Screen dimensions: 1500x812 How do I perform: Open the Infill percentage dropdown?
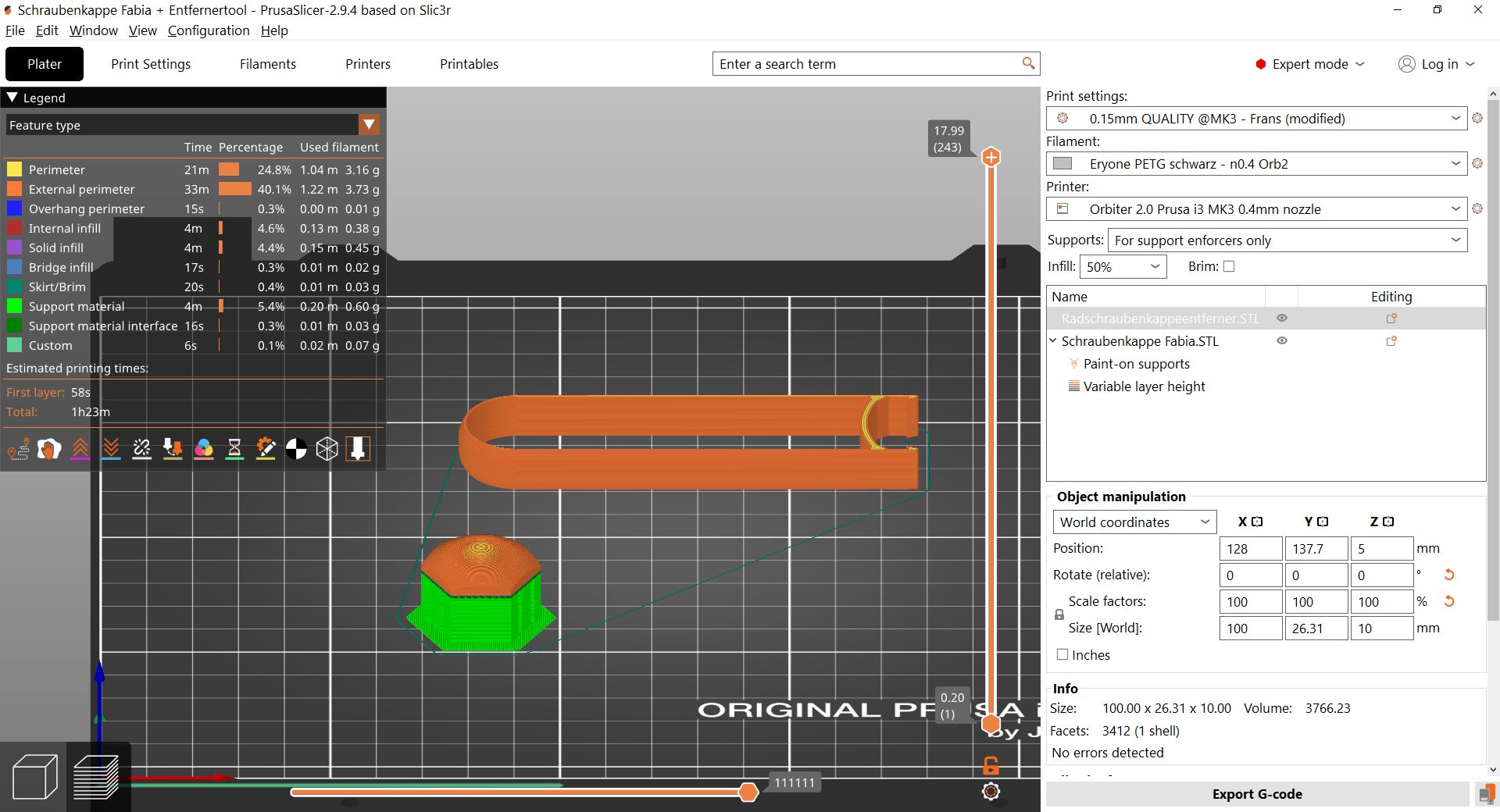(x=1123, y=267)
